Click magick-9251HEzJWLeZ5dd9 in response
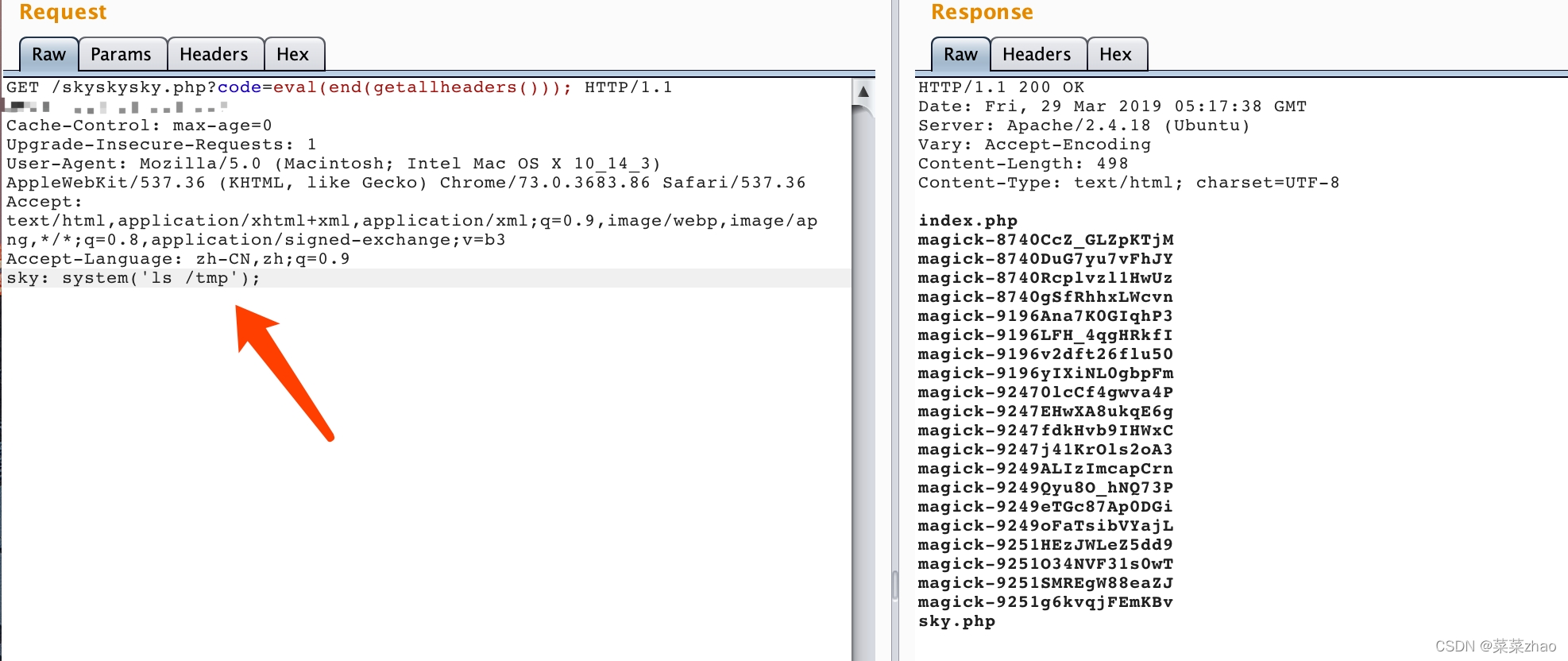The height and width of the screenshot is (661, 1568). point(1046,545)
